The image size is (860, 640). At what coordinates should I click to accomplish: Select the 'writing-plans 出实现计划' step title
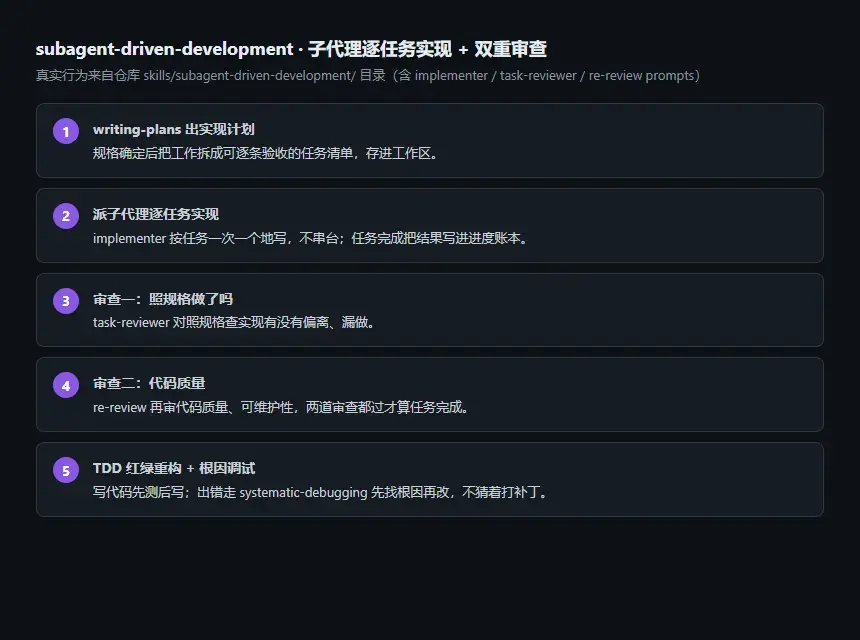tap(173, 129)
